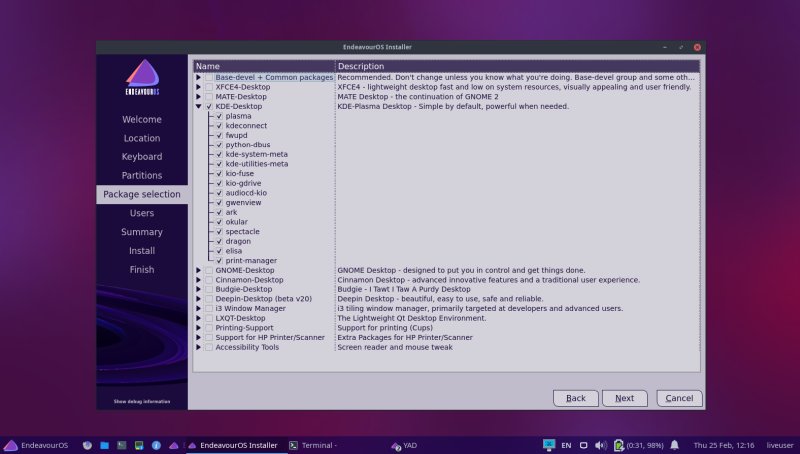Open the partition manager panel launcher
Image resolution: width=800 pixels, height=454 pixels.
(139, 445)
